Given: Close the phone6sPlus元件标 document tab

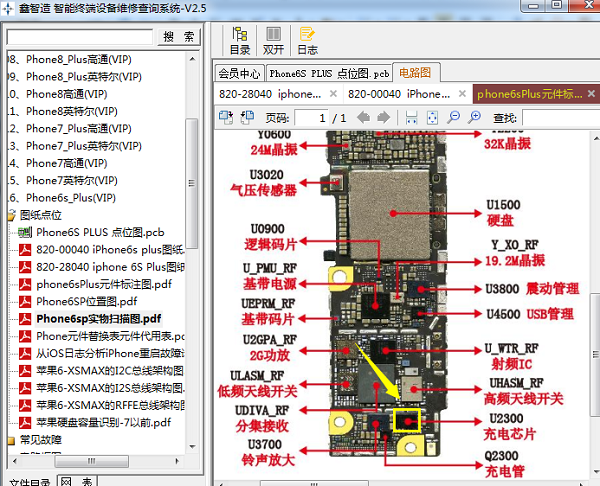Looking at the screenshot, I should [591, 94].
